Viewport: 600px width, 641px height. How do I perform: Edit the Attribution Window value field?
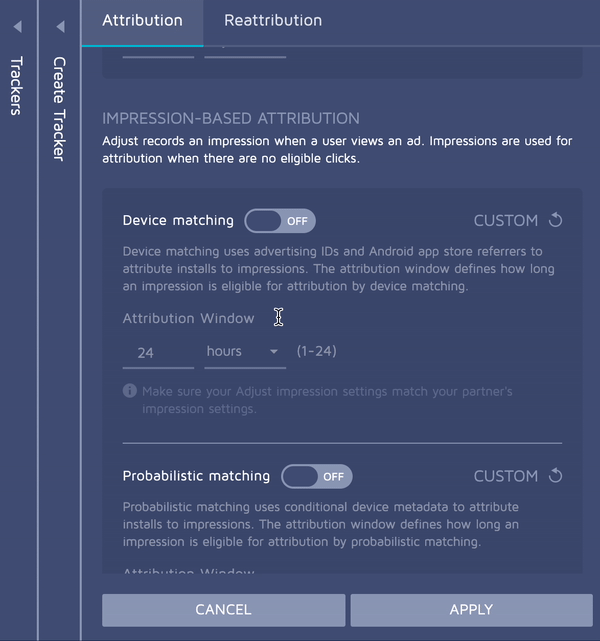157,352
